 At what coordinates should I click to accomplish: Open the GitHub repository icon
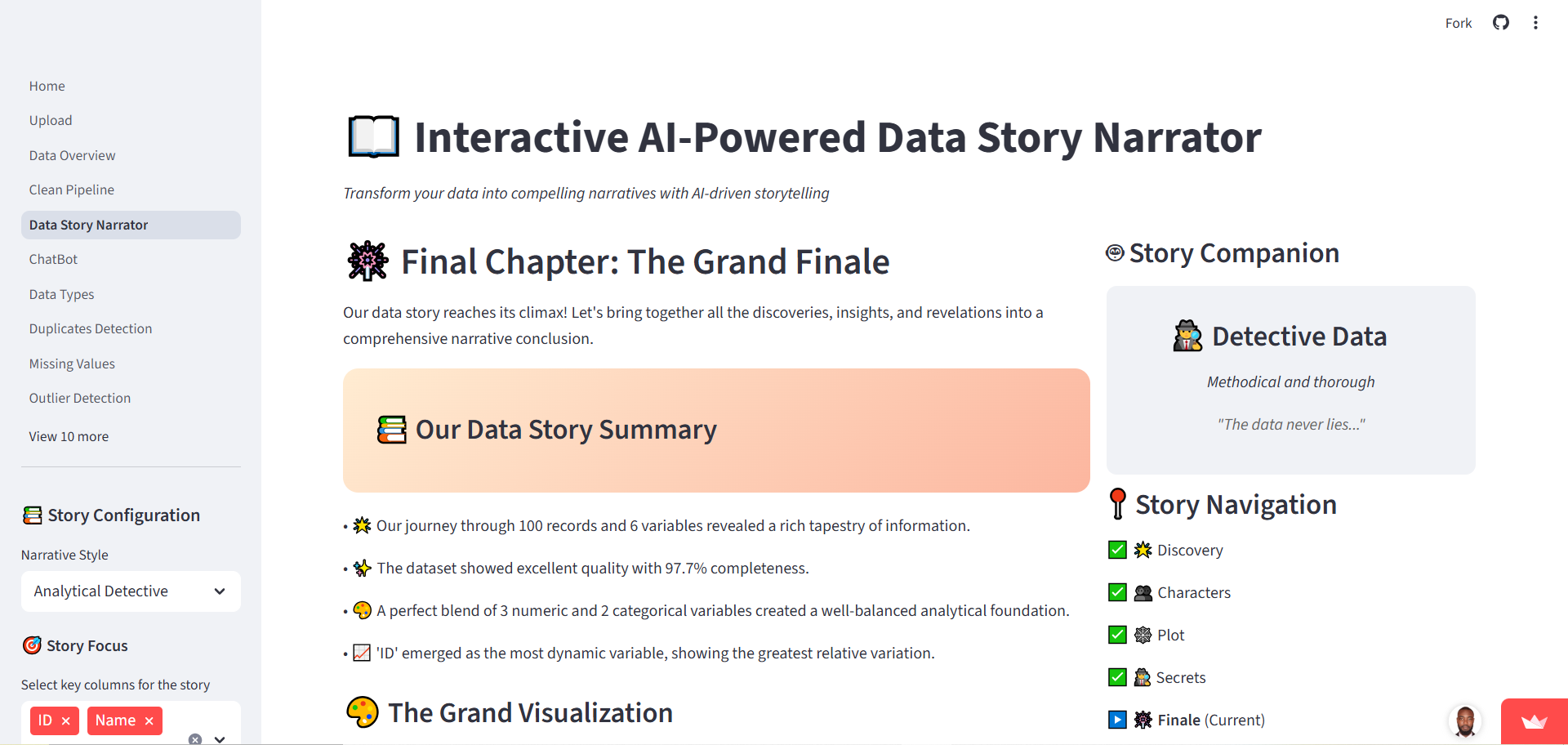coord(1500,23)
